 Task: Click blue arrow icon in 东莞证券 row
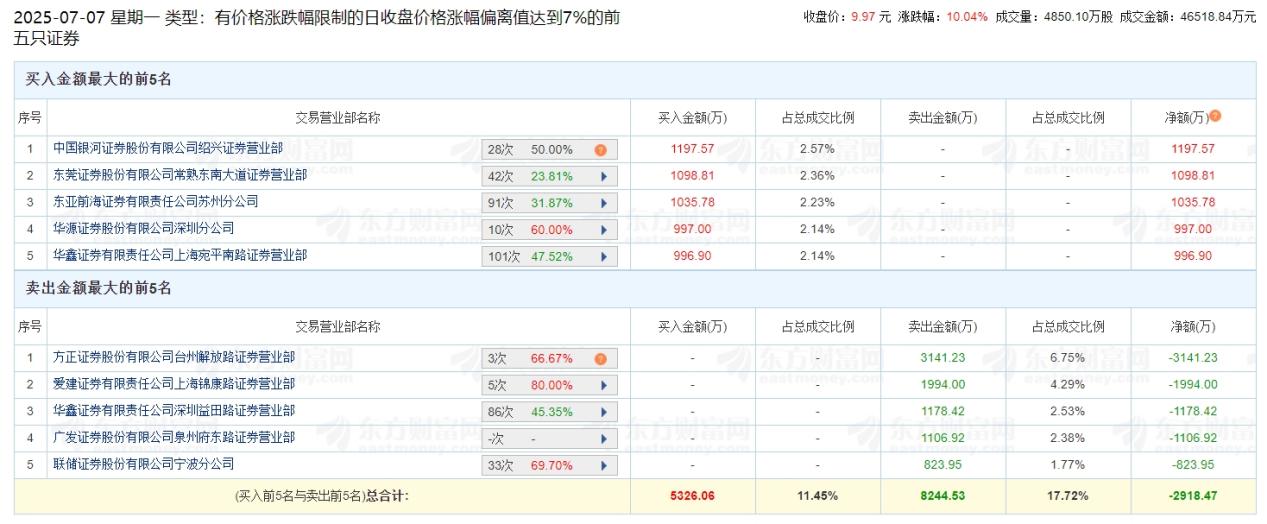(603, 176)
